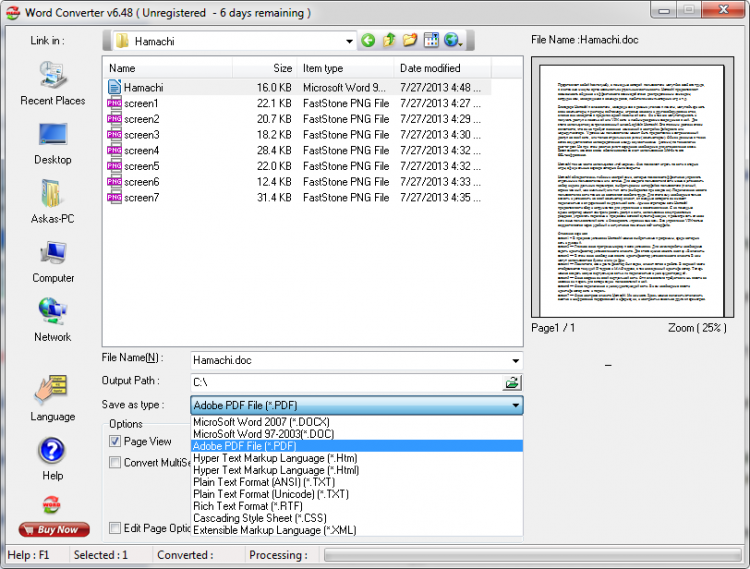Choose Extensible Markup Language (*.XML) option
Viewport: 750px width, 569px height.
pyautogui.click(x=356, y=530)
